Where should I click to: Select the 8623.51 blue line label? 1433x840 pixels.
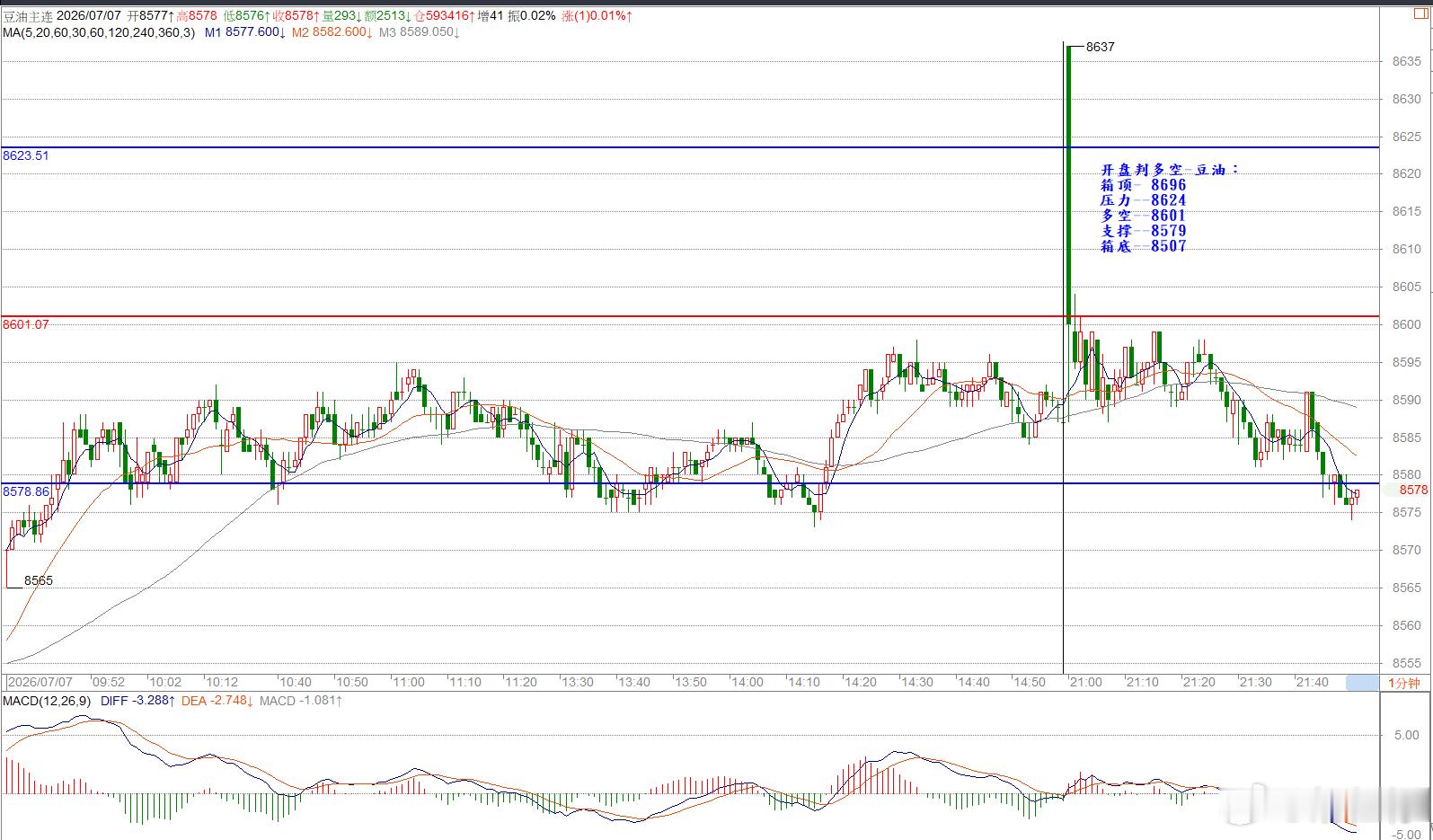click(x=26, y=155)
